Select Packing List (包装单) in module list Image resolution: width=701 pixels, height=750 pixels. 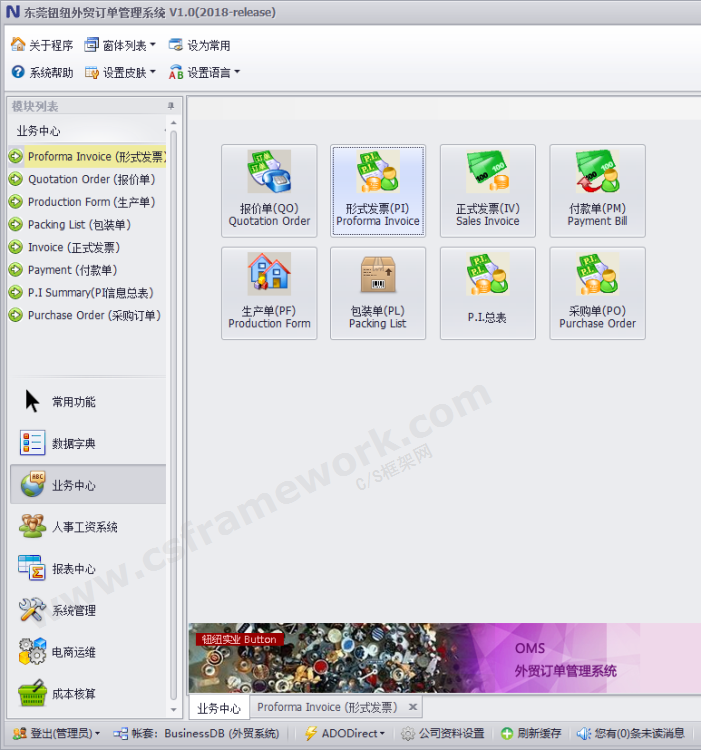(x=78, y=225)
